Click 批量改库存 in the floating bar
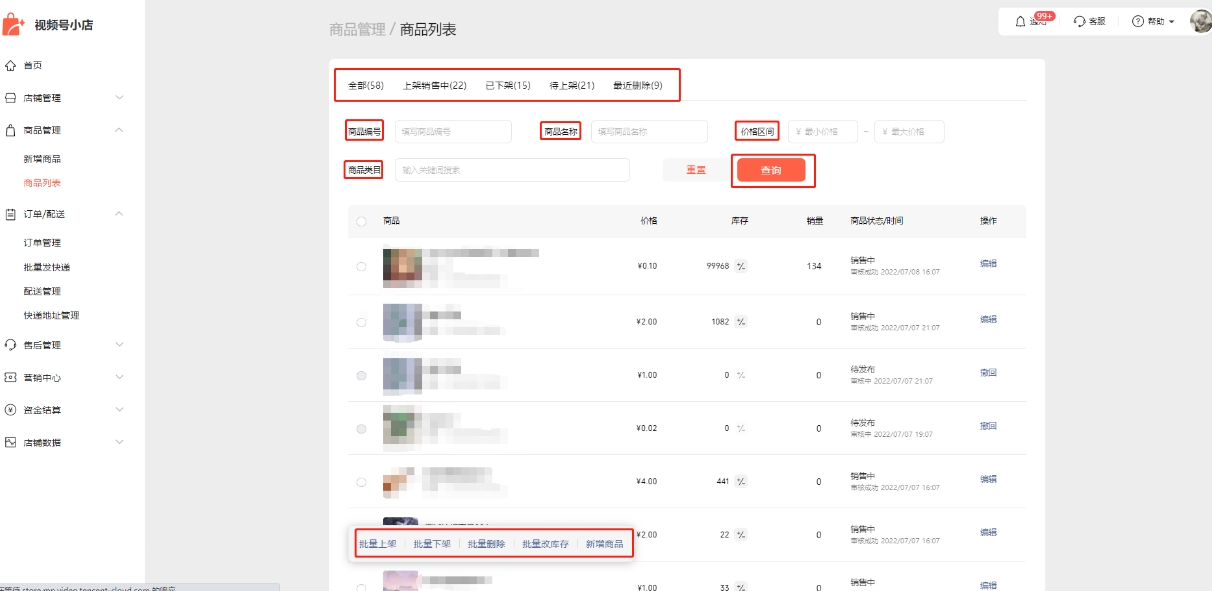 point(545,544)
